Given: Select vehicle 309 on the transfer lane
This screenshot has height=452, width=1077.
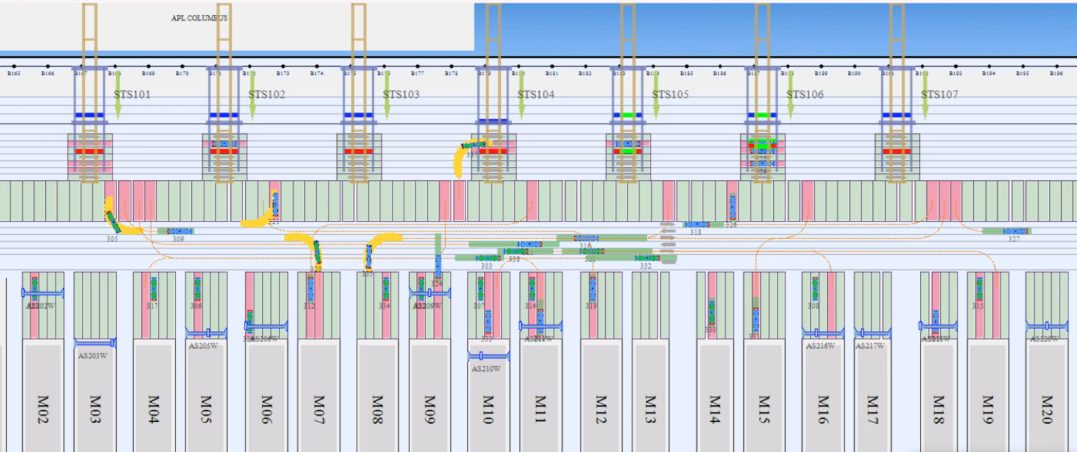Looking at the screenshot, I should (x=177, y=231).
